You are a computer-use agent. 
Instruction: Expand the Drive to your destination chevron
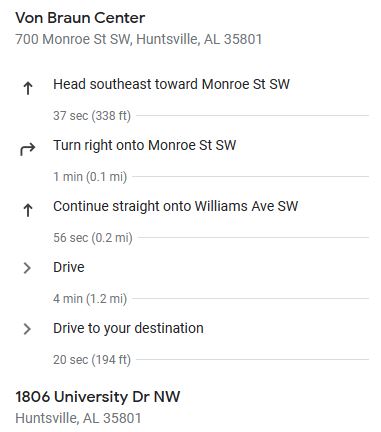(x=27, y=329)
